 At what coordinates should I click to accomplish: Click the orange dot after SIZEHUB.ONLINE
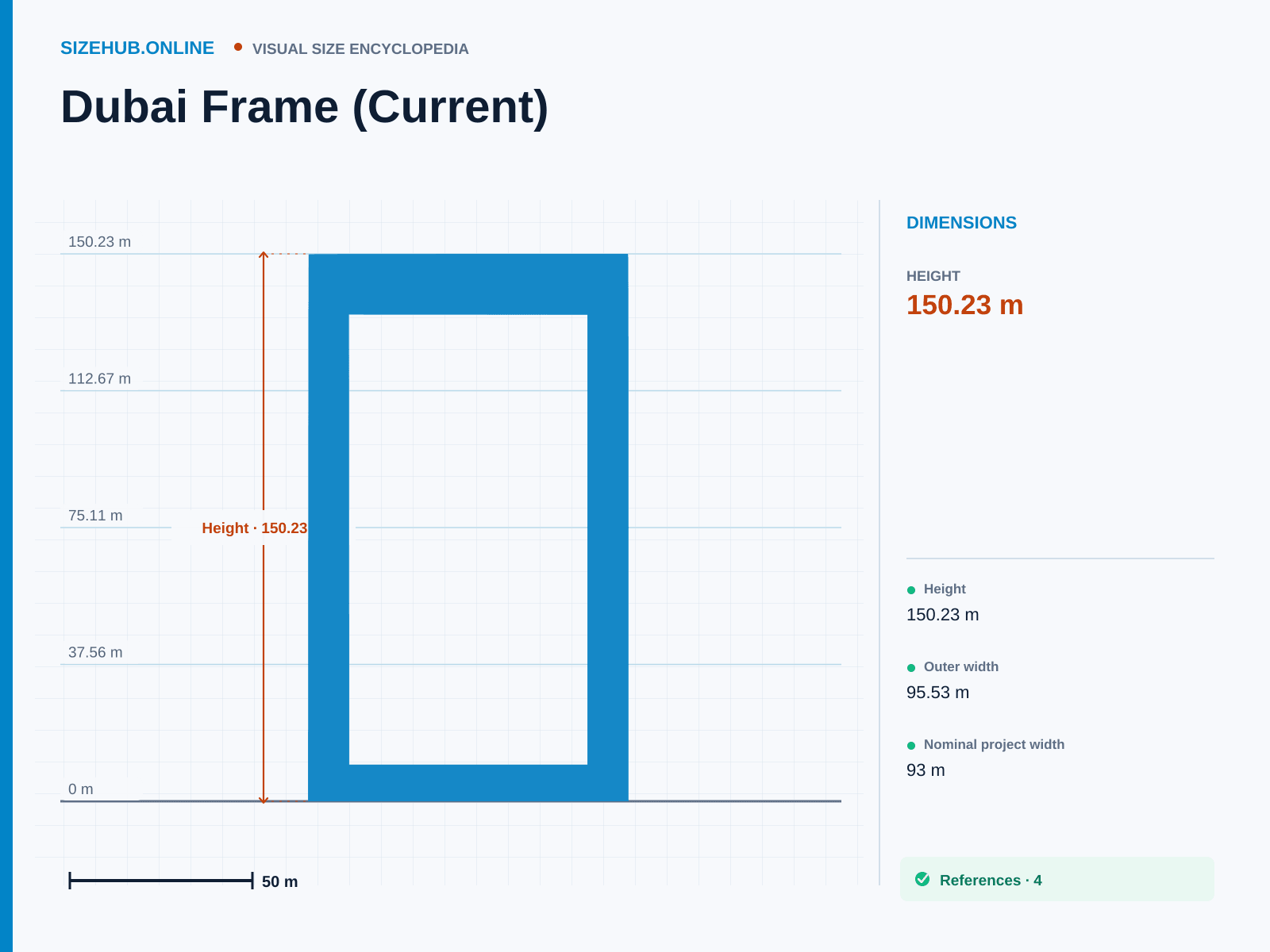pyautogui.click(x=238, y=48)
